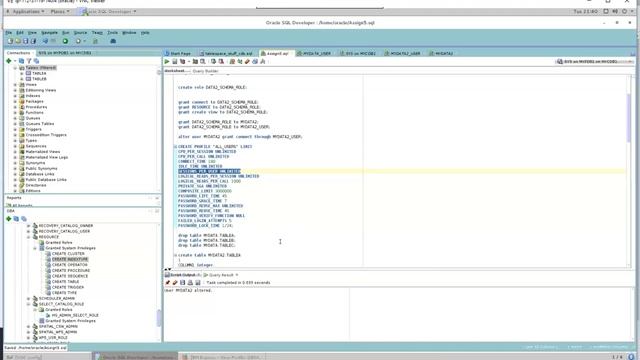Click the Run Script icon in worksheet toolbar
The width and height of the screenshot is (640, 360).
(x=175, y=62)
